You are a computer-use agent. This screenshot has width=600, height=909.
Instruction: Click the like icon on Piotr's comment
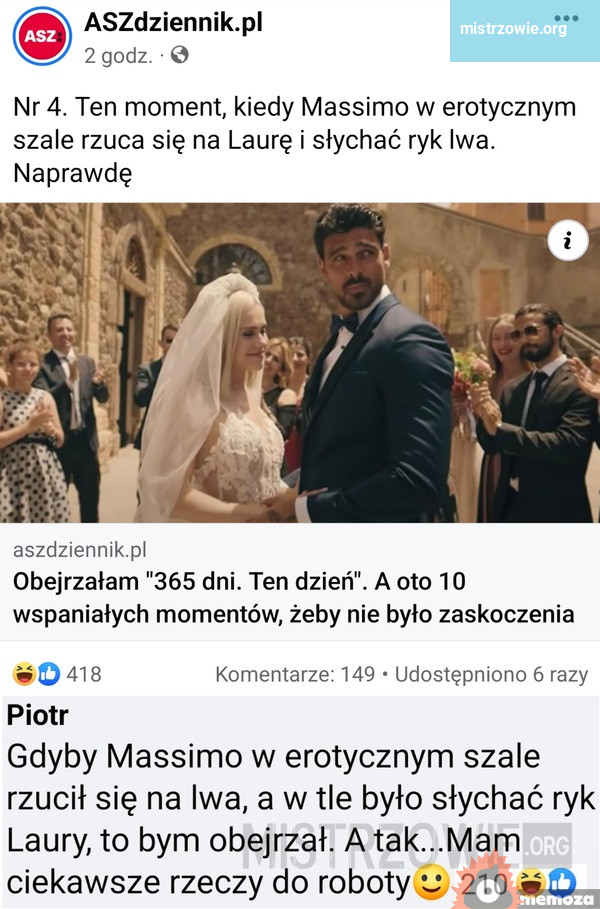[x=561, y=882]
